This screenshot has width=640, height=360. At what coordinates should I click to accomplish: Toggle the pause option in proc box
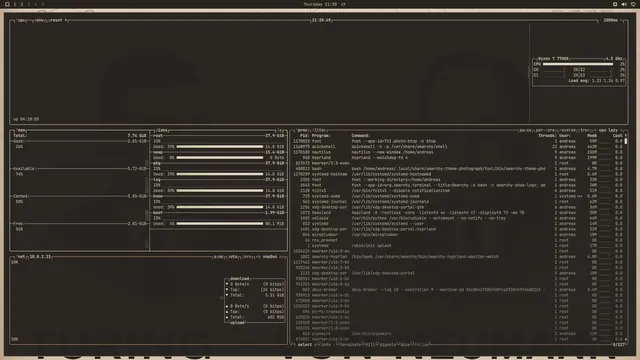coord(525,130)
